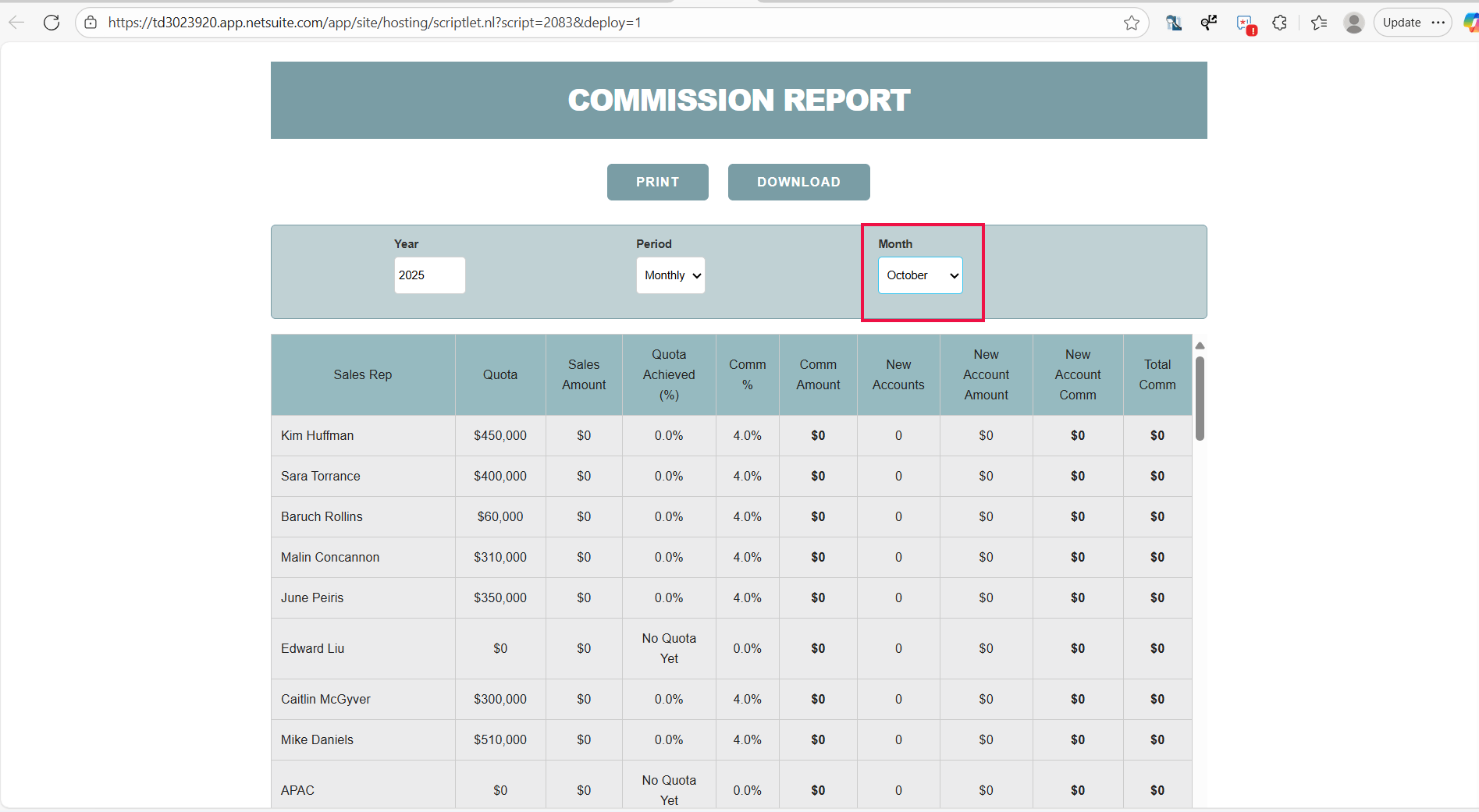Open the Favorites list icon

pyautogui.click(x=1319, y=23)
